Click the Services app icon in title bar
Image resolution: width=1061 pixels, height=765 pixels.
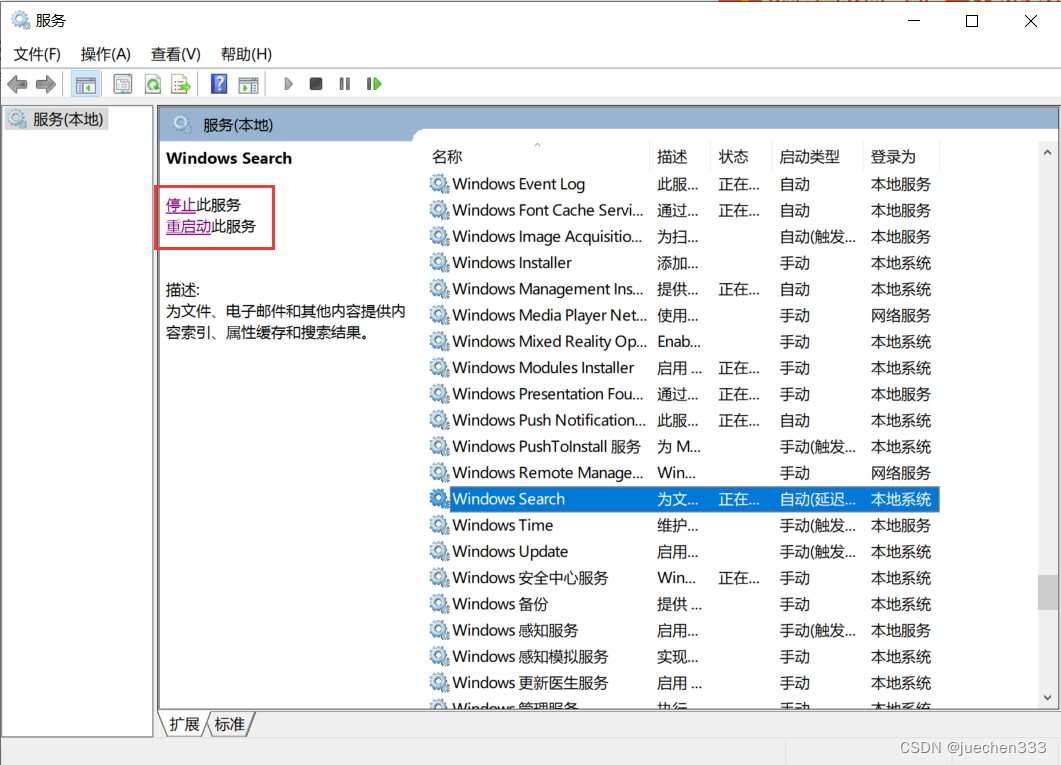[20, 20]
